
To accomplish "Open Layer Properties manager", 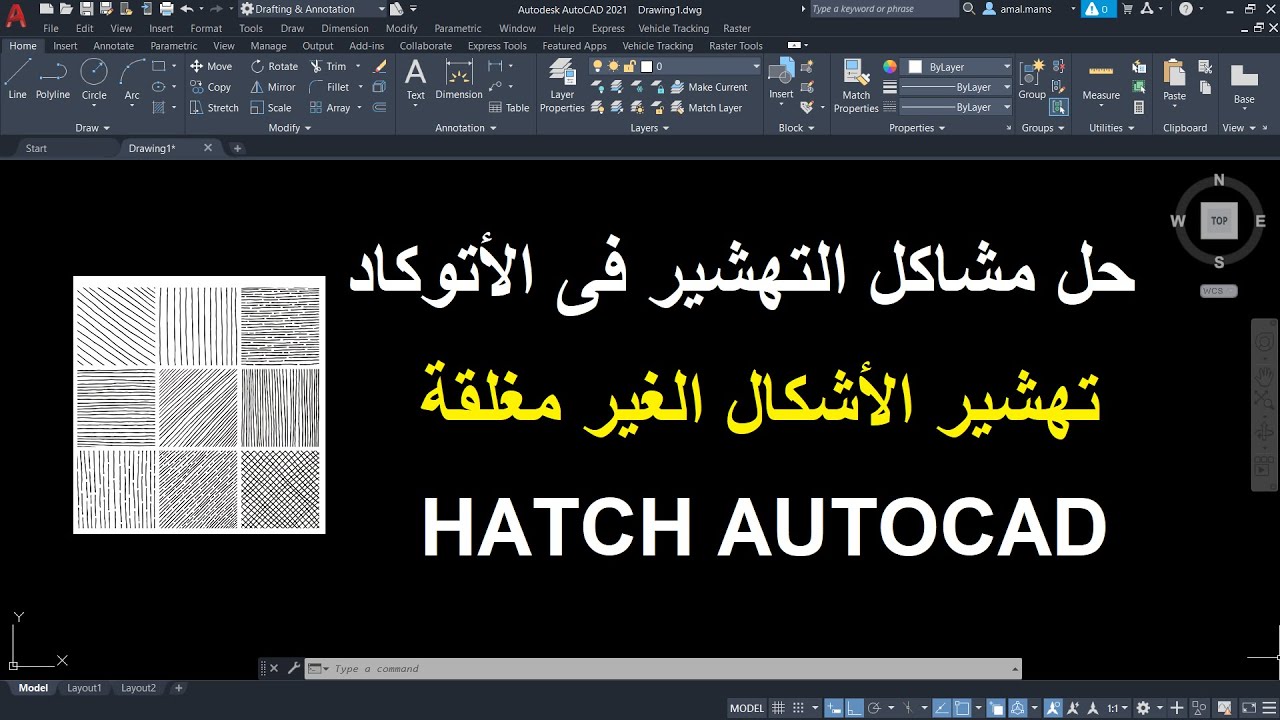I will (562, 85).
